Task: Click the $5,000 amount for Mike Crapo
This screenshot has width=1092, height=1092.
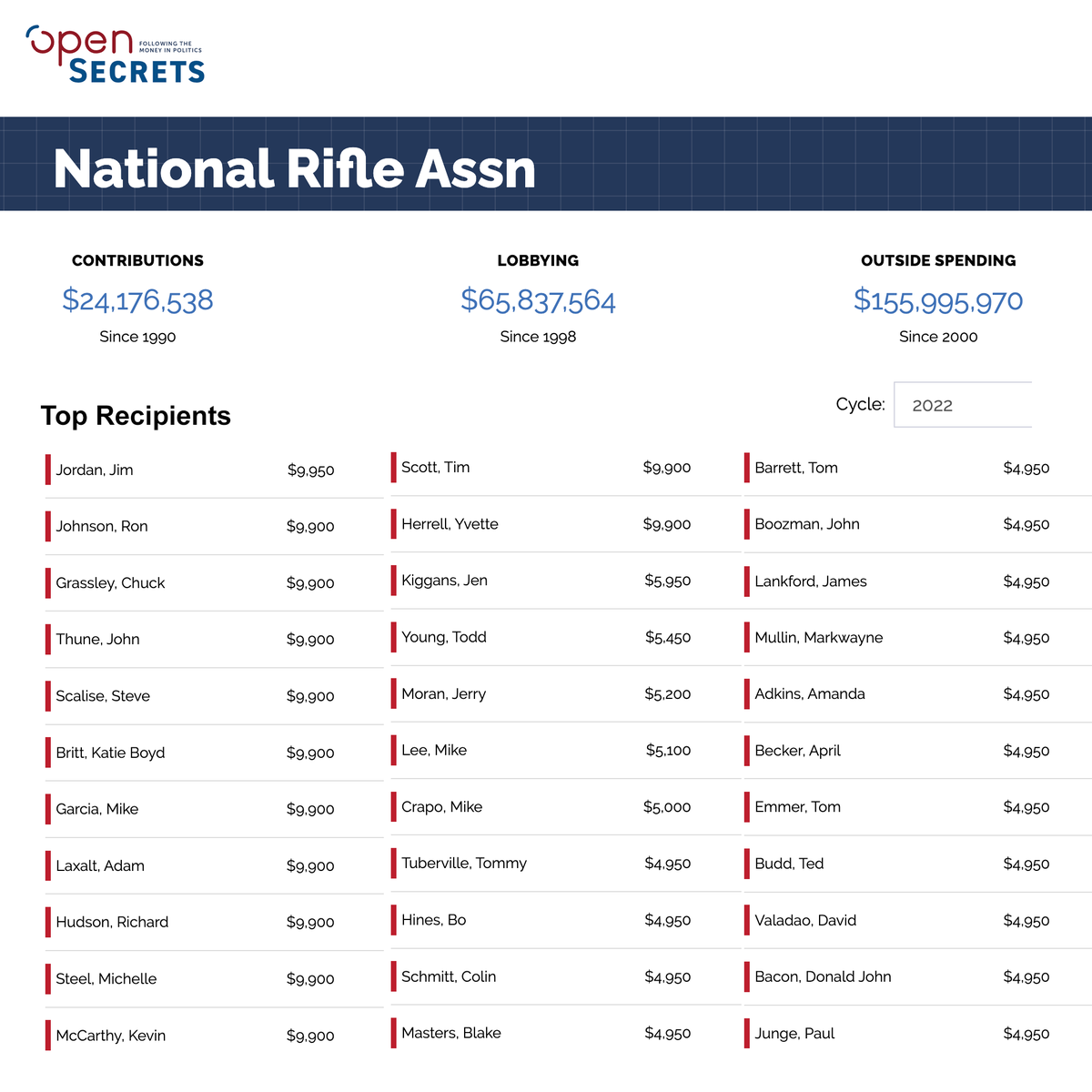Action: point(667,807)
